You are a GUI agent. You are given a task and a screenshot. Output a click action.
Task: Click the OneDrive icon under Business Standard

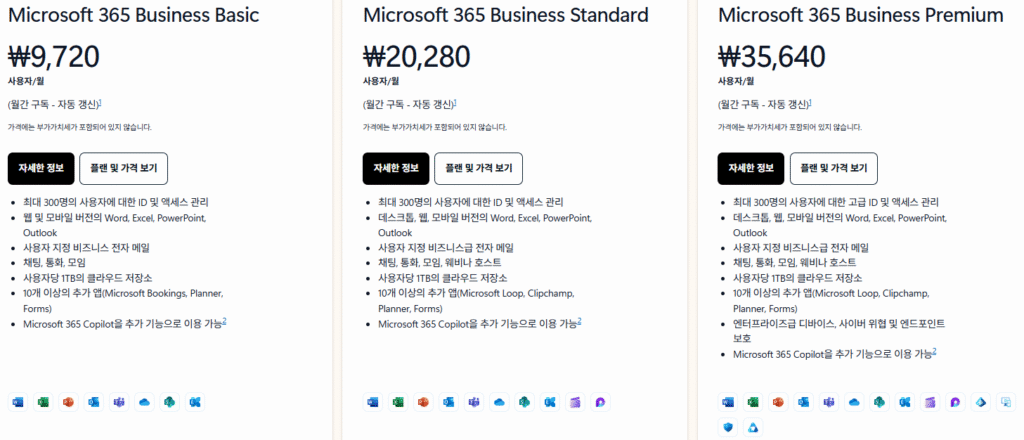498,401
